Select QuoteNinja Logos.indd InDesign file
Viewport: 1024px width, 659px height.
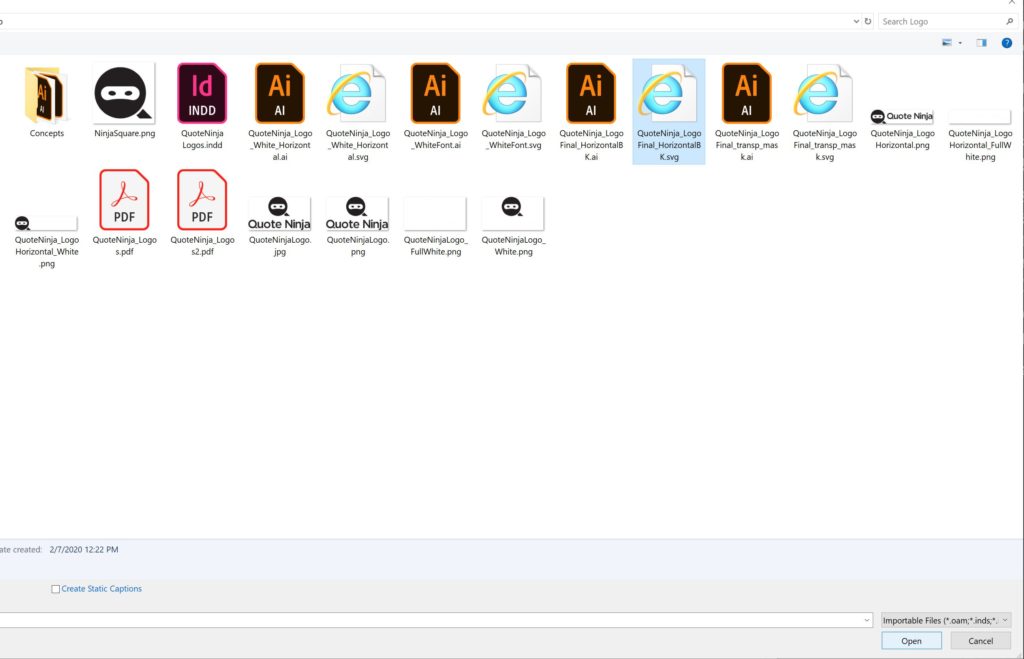tap(202, 106)
